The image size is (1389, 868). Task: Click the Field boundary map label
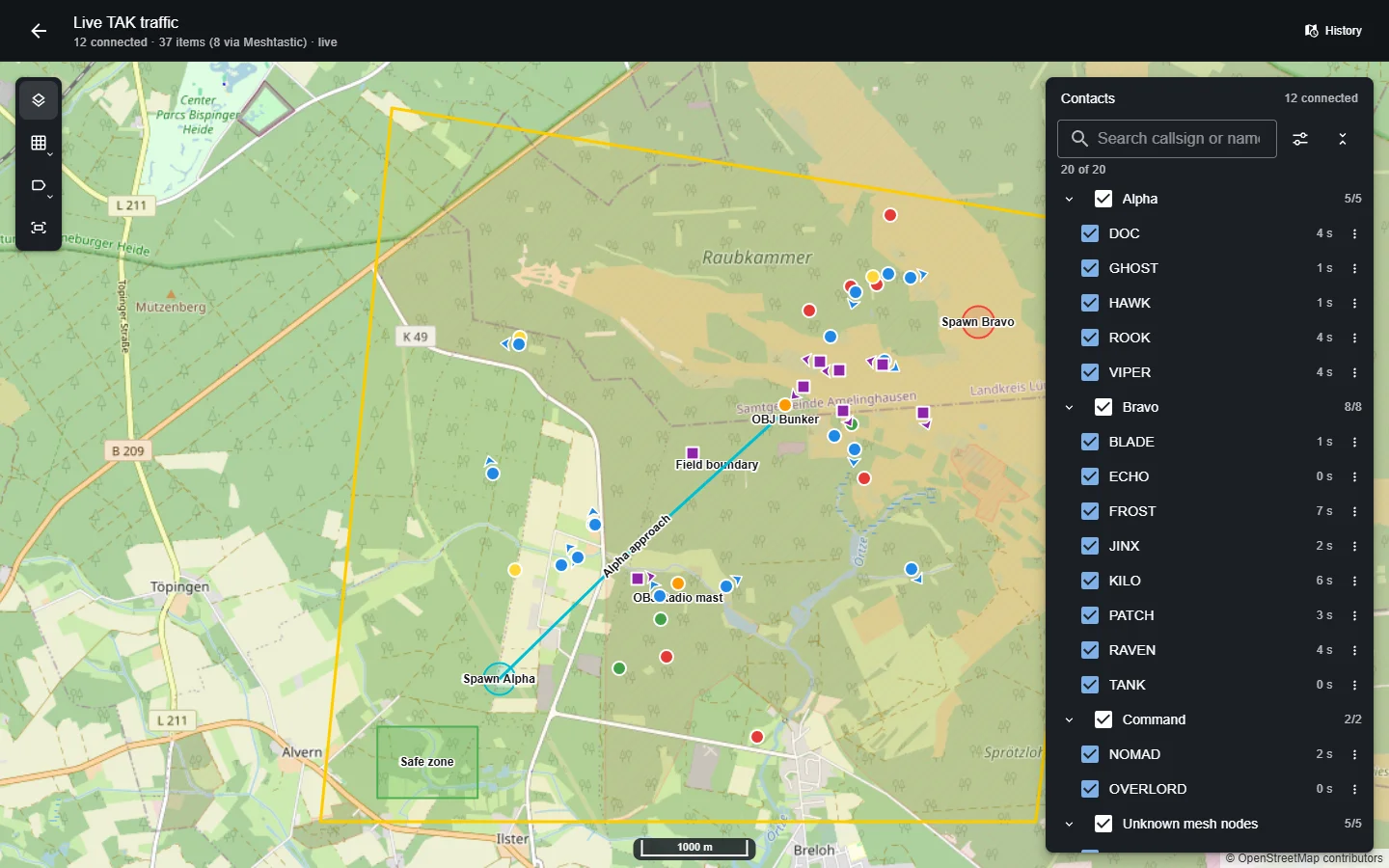coord(717,465)
